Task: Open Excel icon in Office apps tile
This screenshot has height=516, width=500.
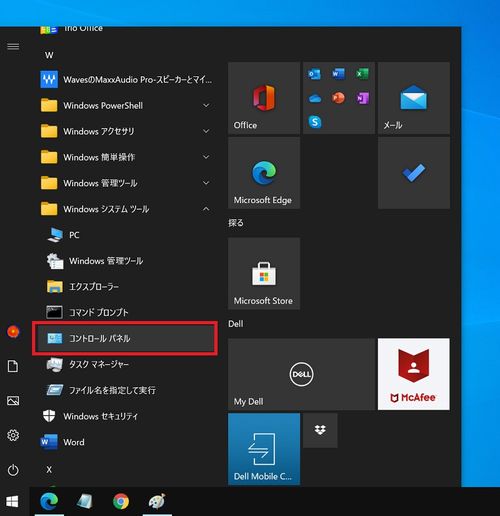Action: point(362,74)
